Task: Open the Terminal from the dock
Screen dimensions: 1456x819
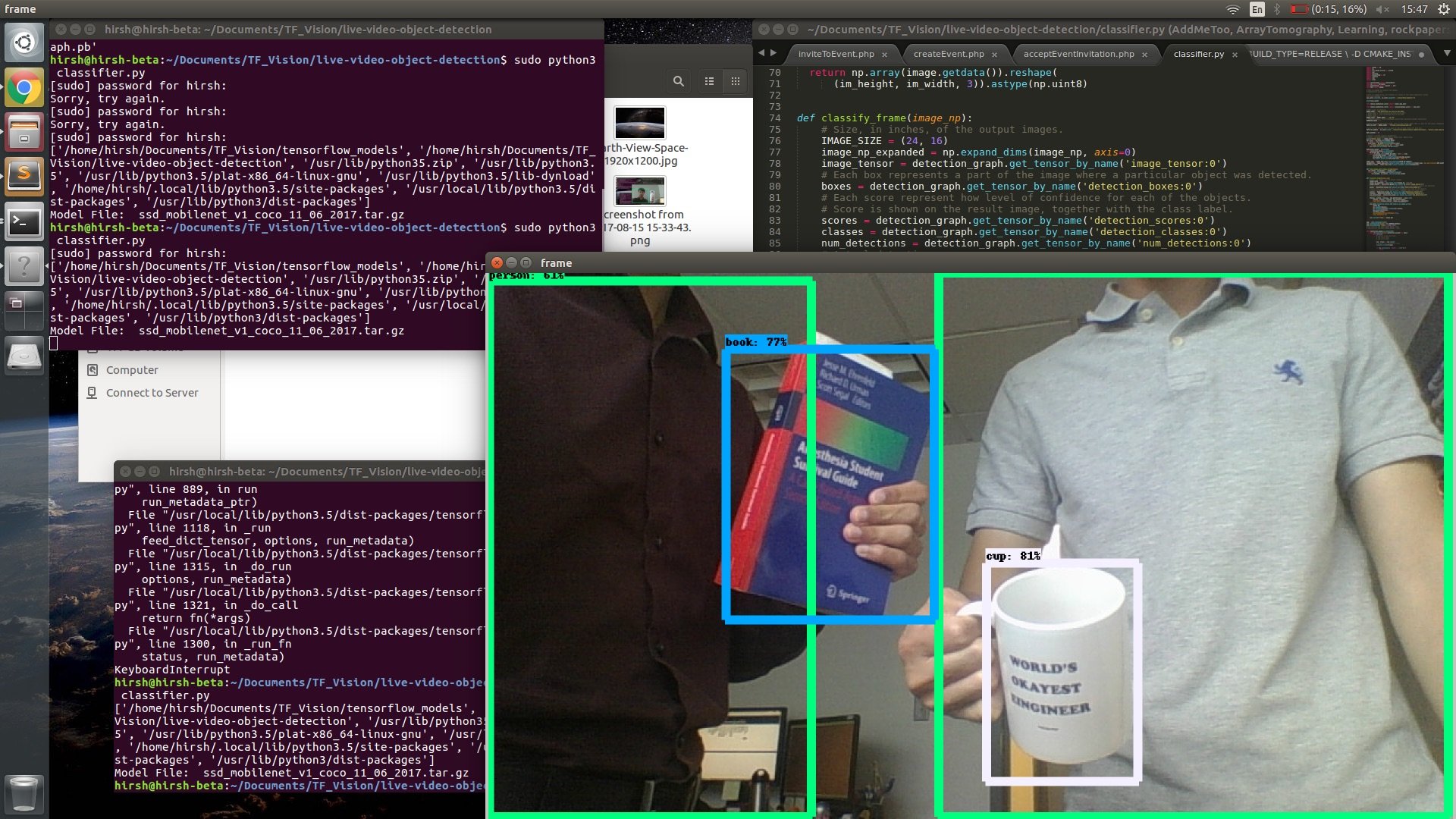Action: click(x=24, y=222)
